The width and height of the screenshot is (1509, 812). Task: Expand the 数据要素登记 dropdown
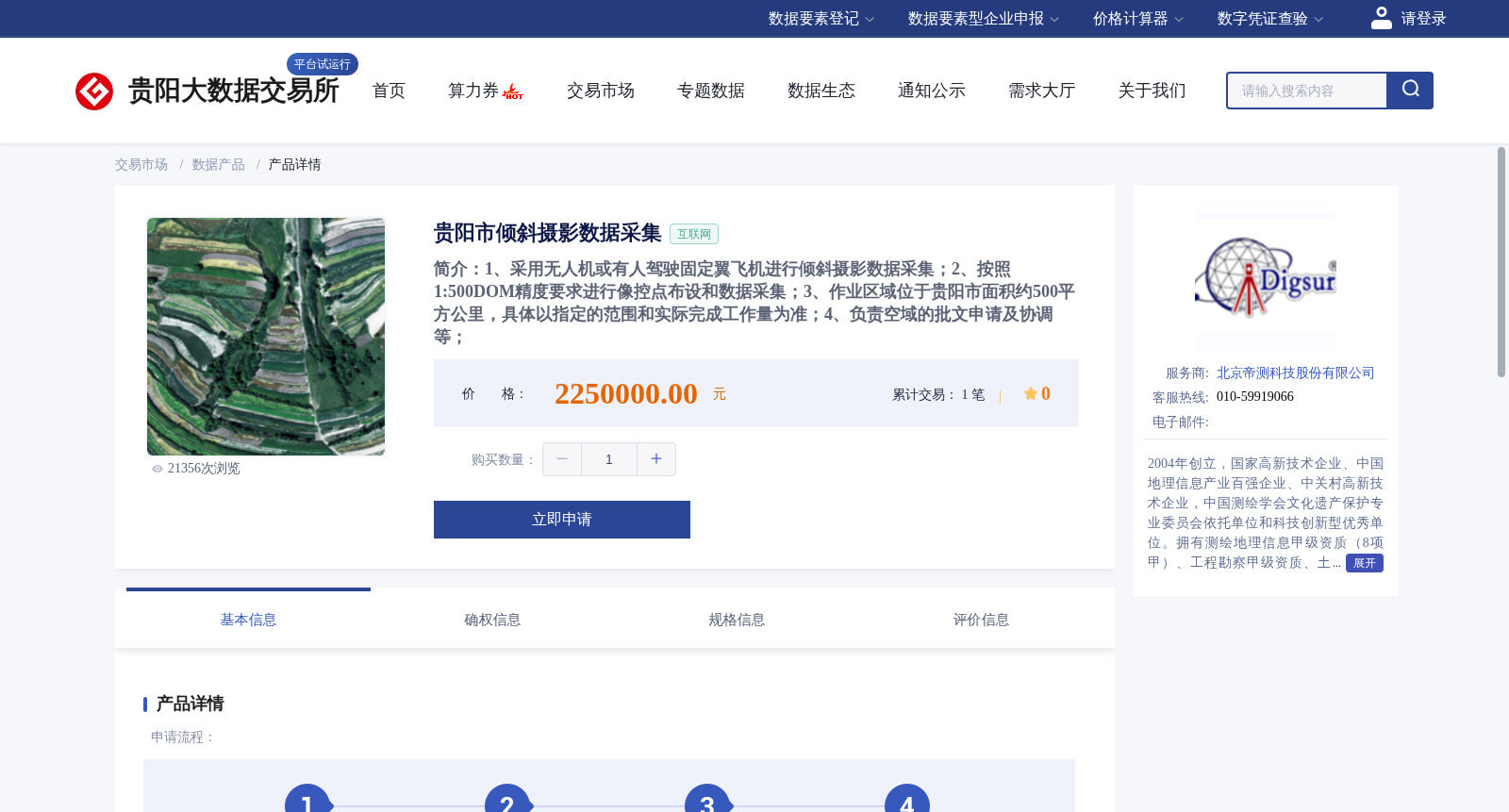click(x=821, y=19)
